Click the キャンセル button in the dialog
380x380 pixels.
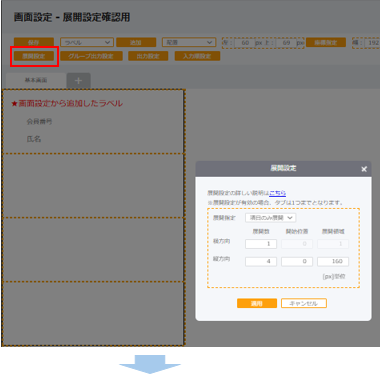[304, 303]
